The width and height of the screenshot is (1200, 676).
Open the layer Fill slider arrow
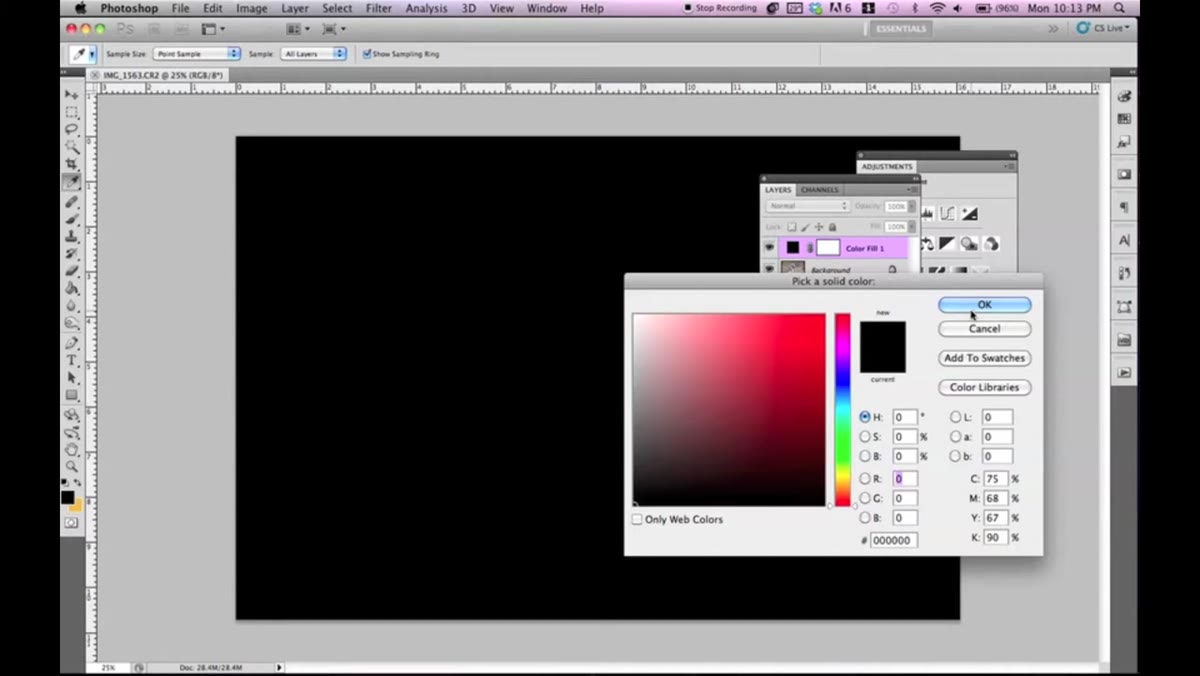[912, 227]
